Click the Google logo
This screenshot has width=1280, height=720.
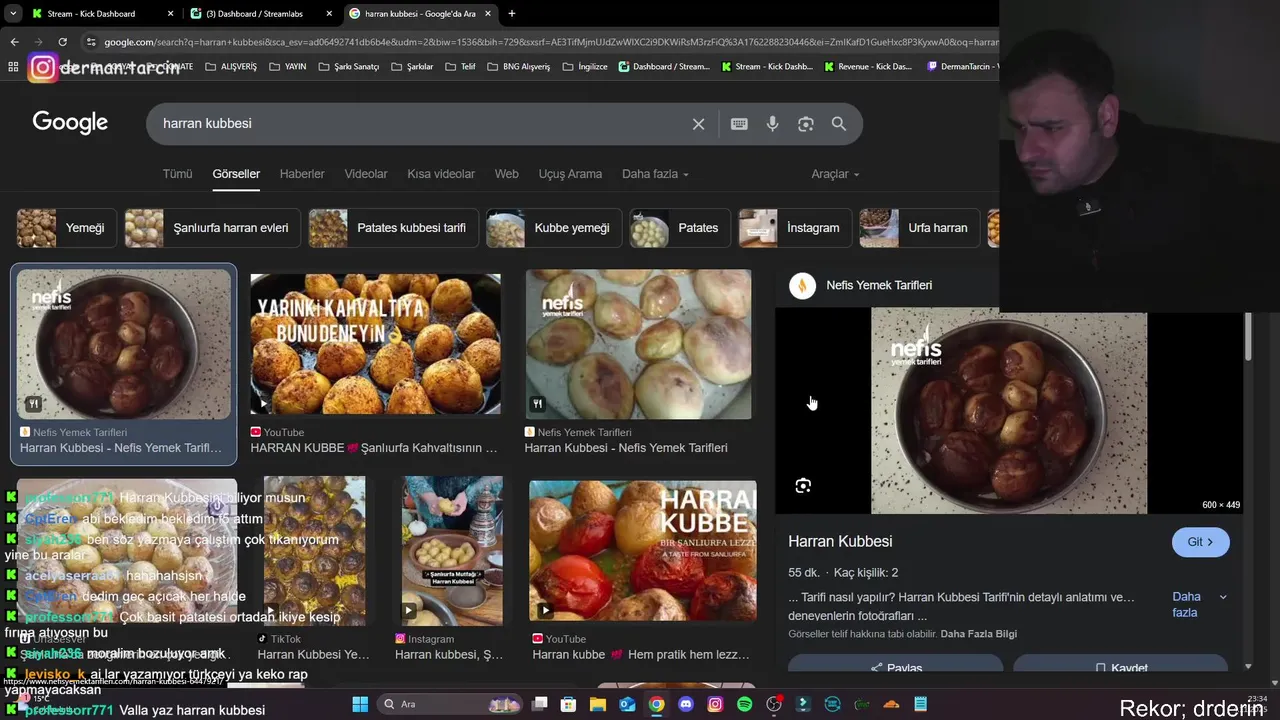[70, 122]
